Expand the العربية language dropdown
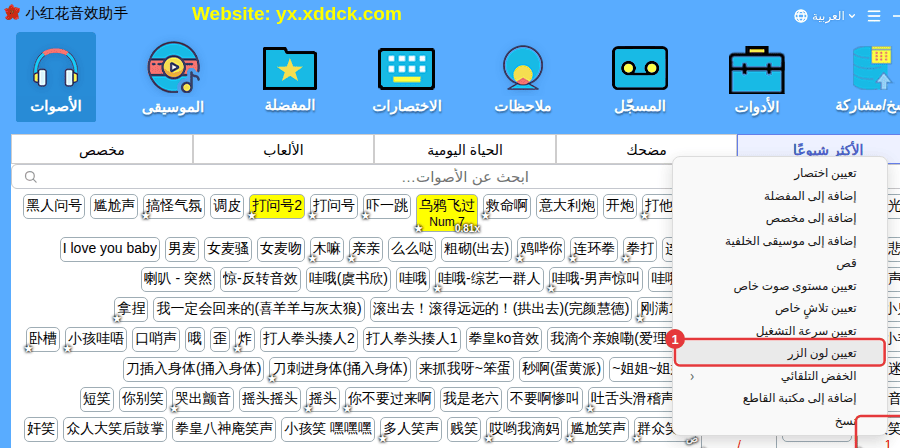The image size is (900, 448). (x=833, y=16)
